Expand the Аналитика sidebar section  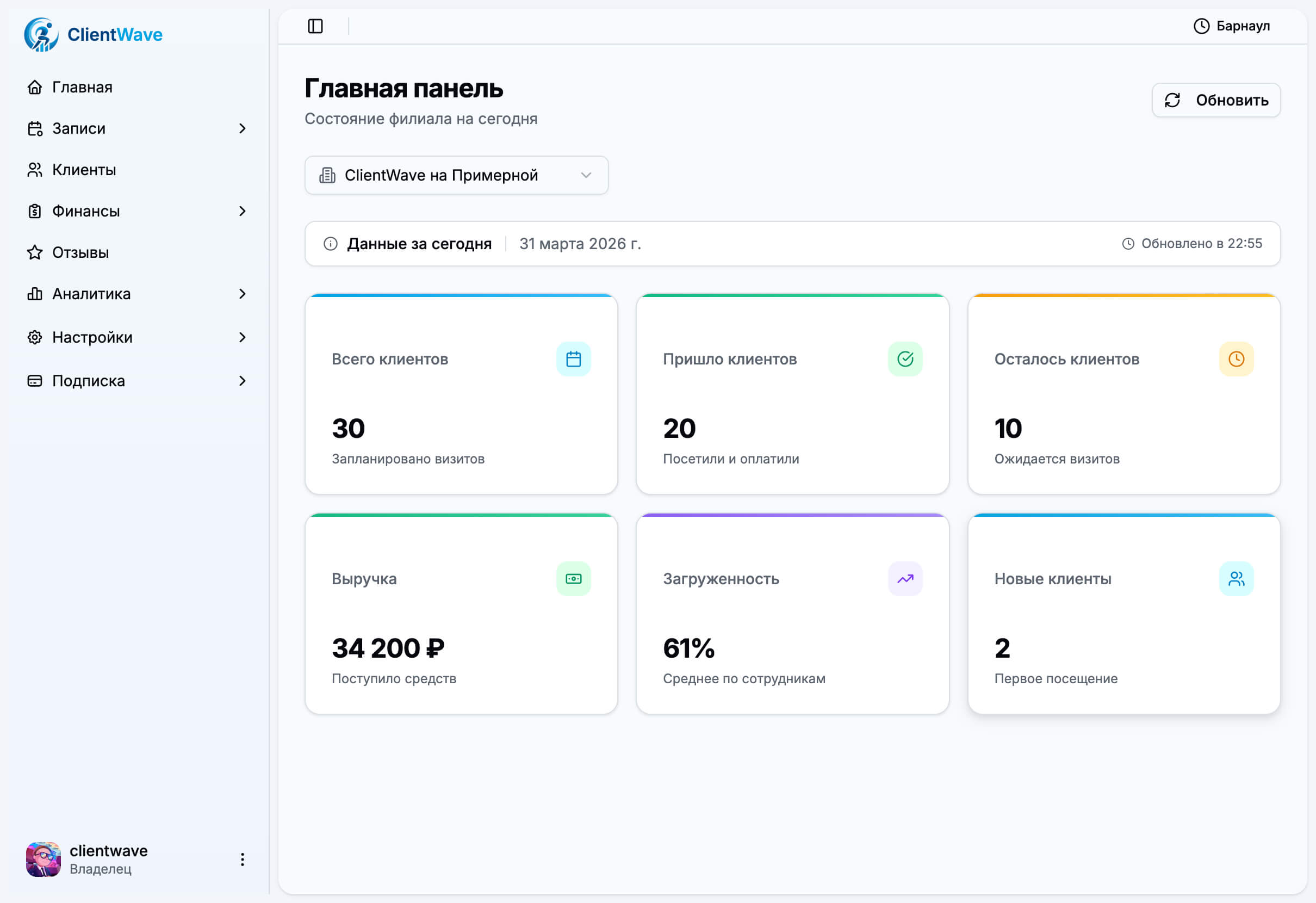coord(243,294)
